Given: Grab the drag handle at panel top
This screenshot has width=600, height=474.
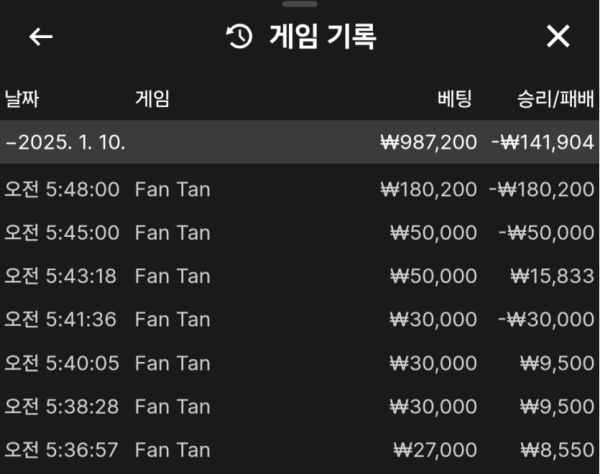Looking at the screenshot, I should coord(300,4).
